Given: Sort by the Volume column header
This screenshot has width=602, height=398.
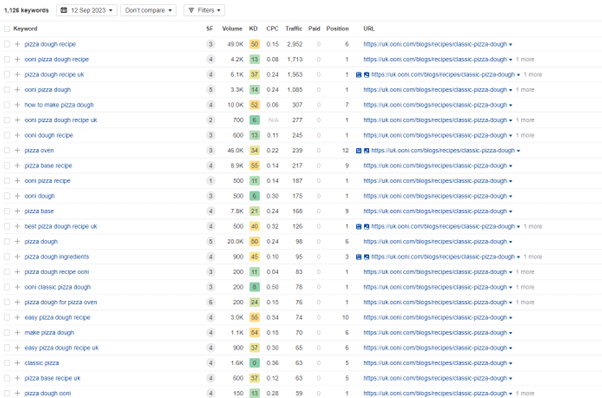Looking at the screenshot, I should (232, 29).
